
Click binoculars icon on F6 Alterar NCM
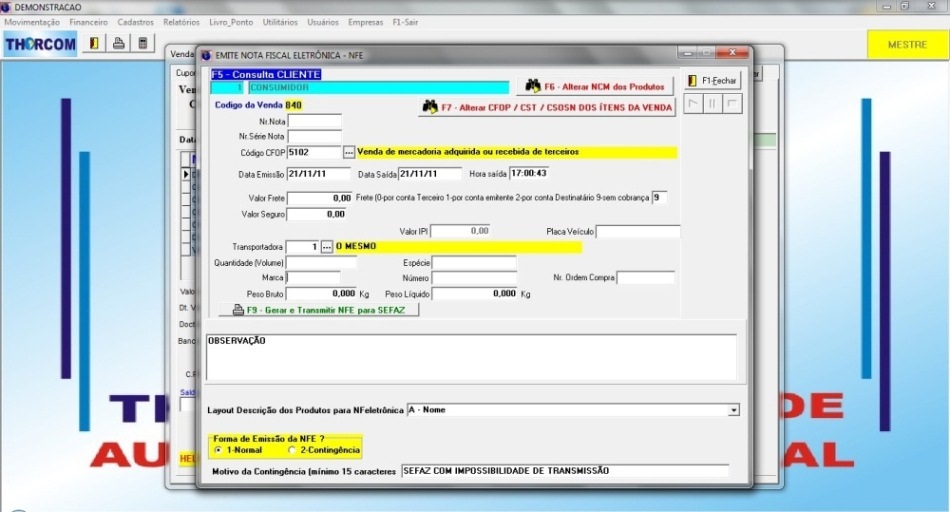[532, 87]
